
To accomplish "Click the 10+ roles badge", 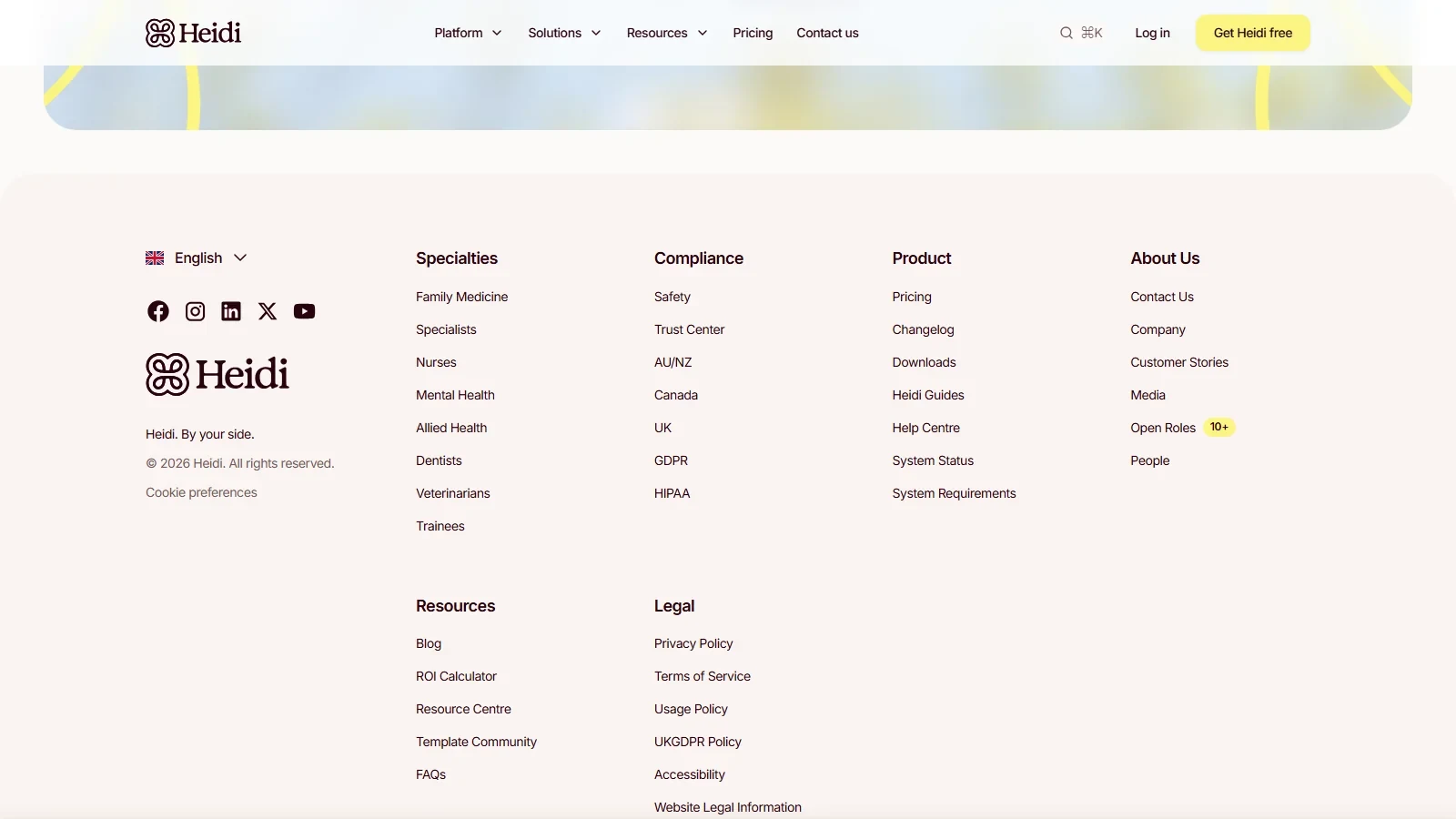I will (1218, 427).
